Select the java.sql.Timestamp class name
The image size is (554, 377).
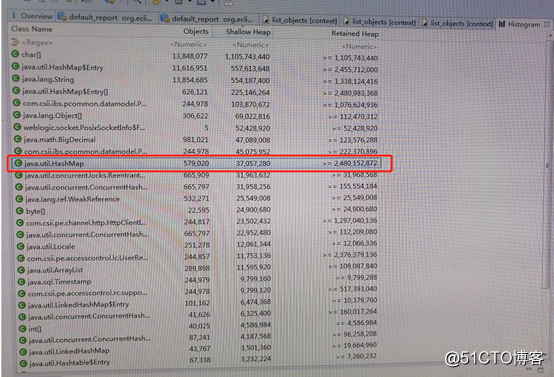click(59, 282)
